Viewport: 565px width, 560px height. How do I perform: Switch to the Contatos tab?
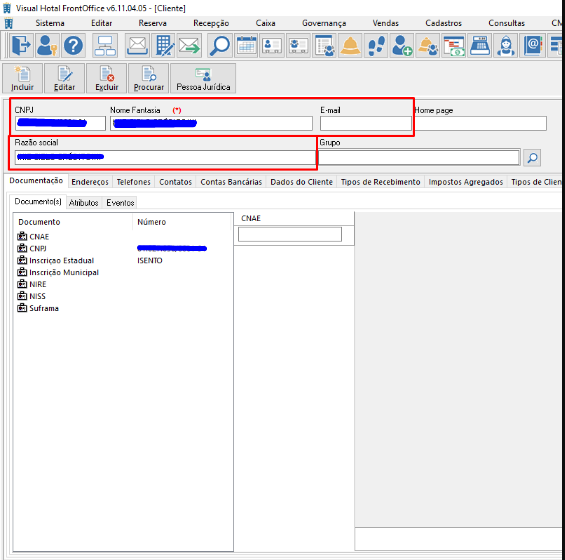click(x=175, y=182)
